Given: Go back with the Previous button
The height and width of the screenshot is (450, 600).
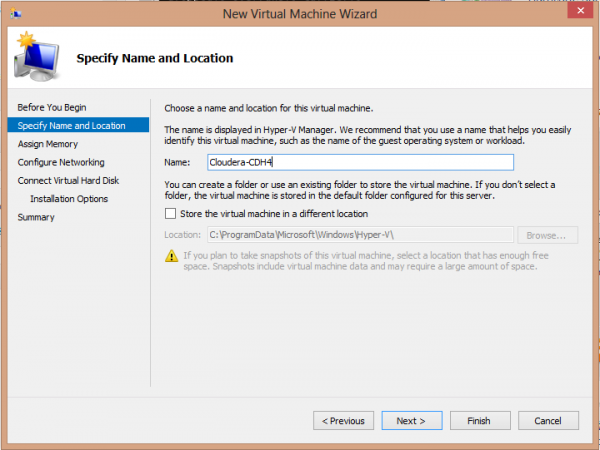Looking at the screenshot, I should coord(343,421).
